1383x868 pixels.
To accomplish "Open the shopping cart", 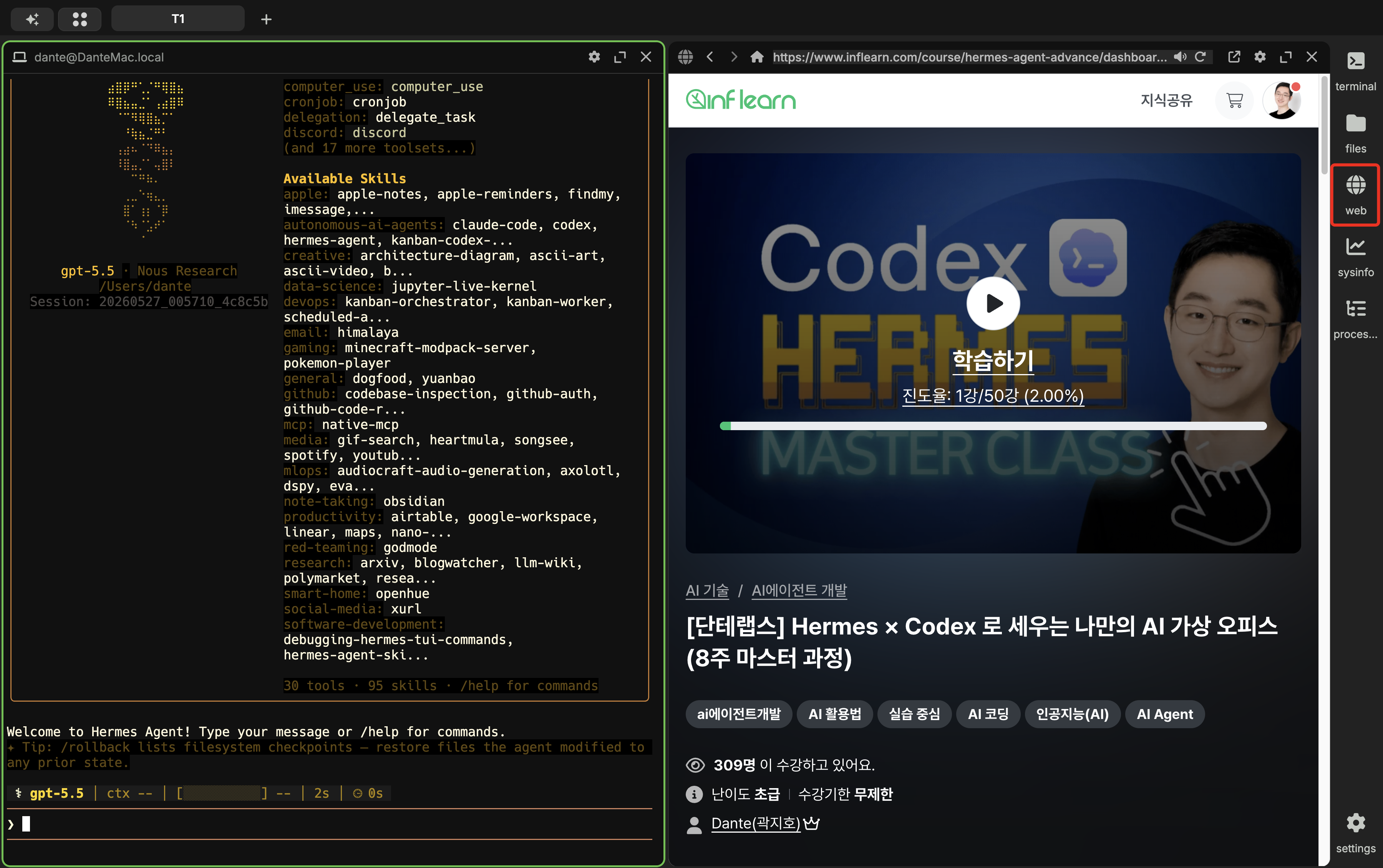I will (x=1234, y=101).
